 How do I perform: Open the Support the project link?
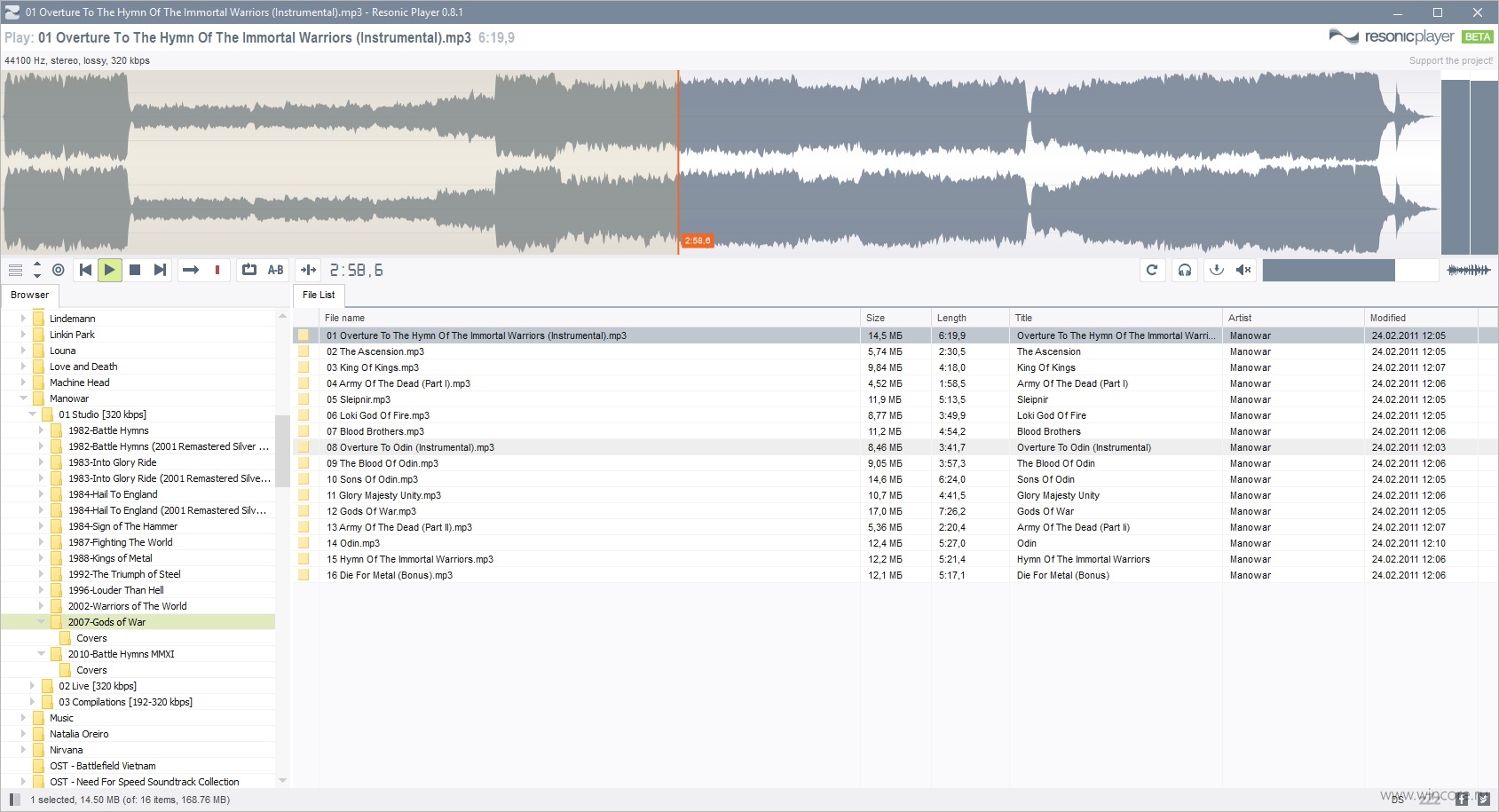coord(1451,60)
